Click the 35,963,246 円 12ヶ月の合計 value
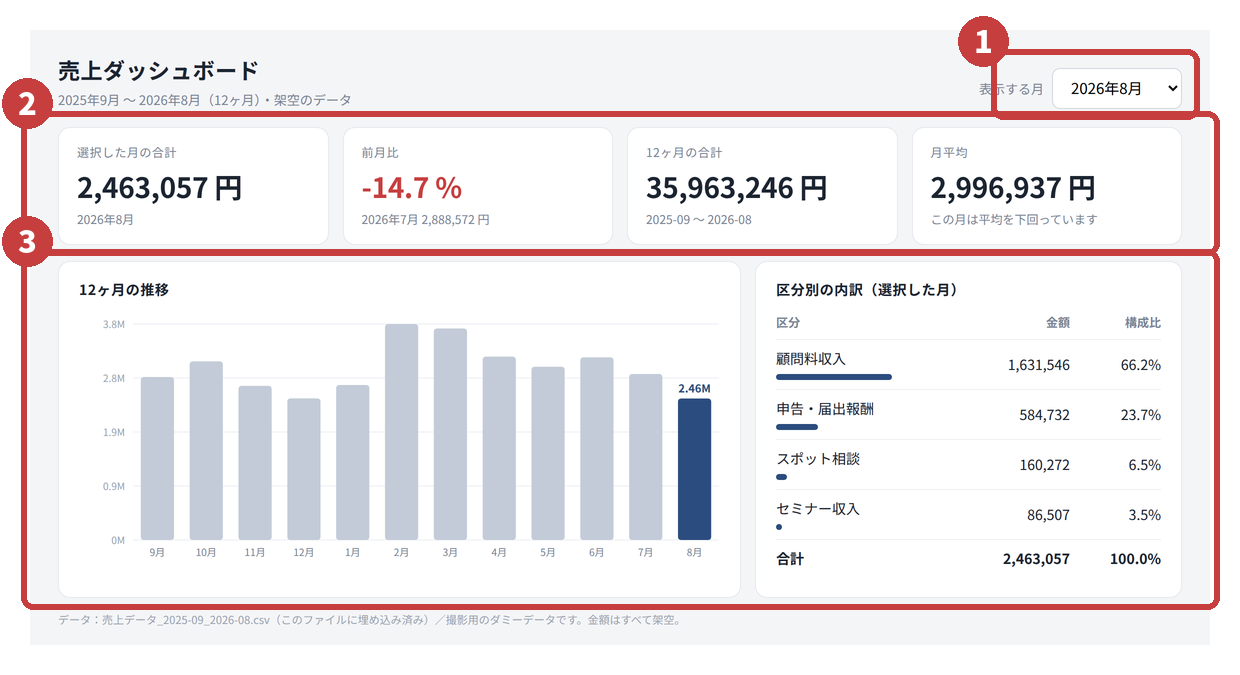The width and height of the screenshot is (1240, 675). (x=737, y=187)
